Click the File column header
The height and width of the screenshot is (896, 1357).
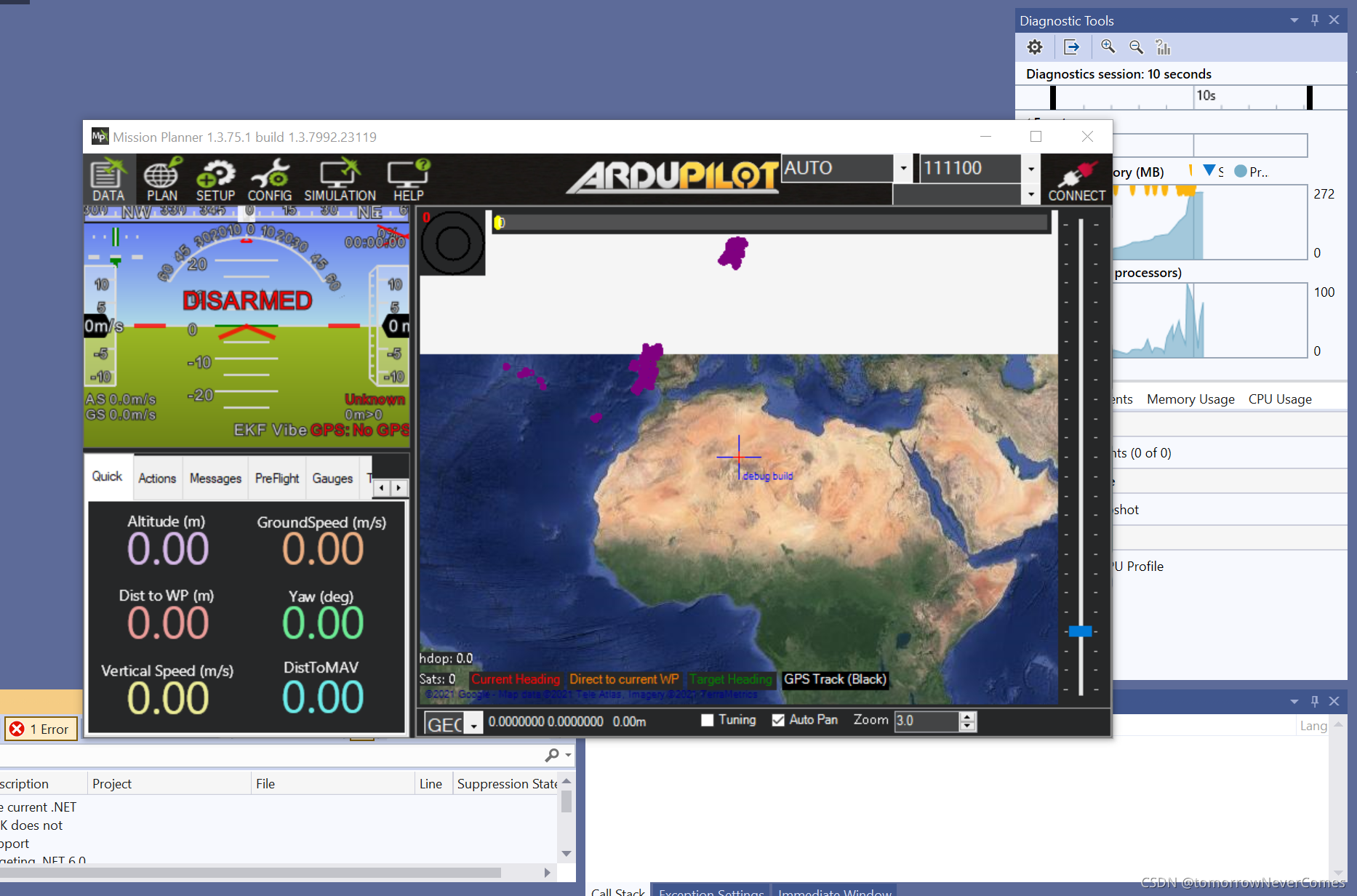pyautogui.click(x=333, y=783)
